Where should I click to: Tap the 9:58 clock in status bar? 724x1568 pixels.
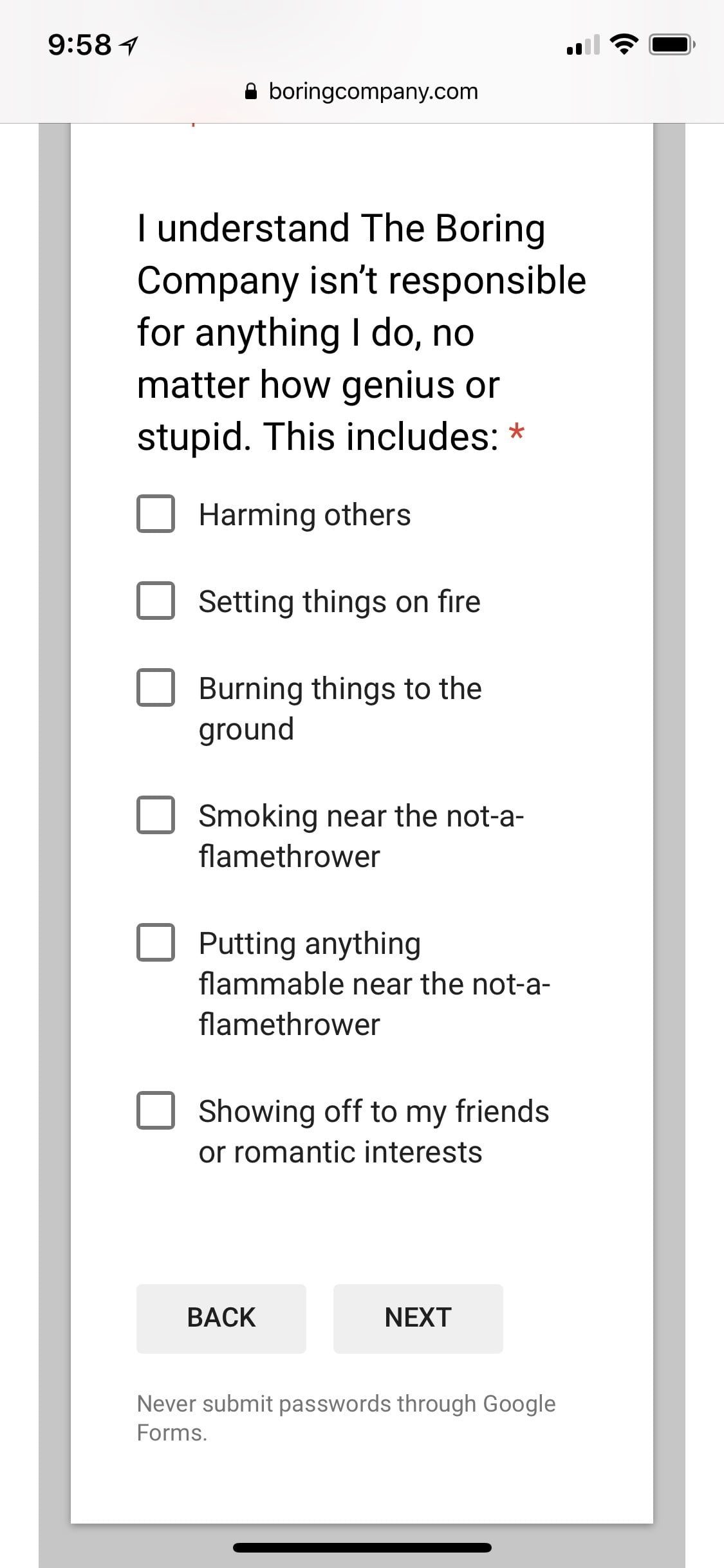(80, 45)
